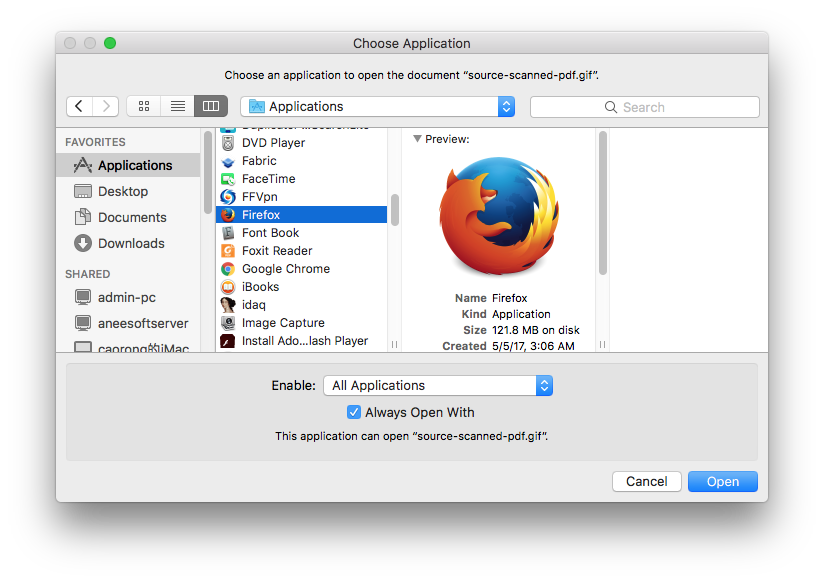824x582 pixels.
Task: Select aneesoftserver label under Shared
Action: tap(143, 323)
